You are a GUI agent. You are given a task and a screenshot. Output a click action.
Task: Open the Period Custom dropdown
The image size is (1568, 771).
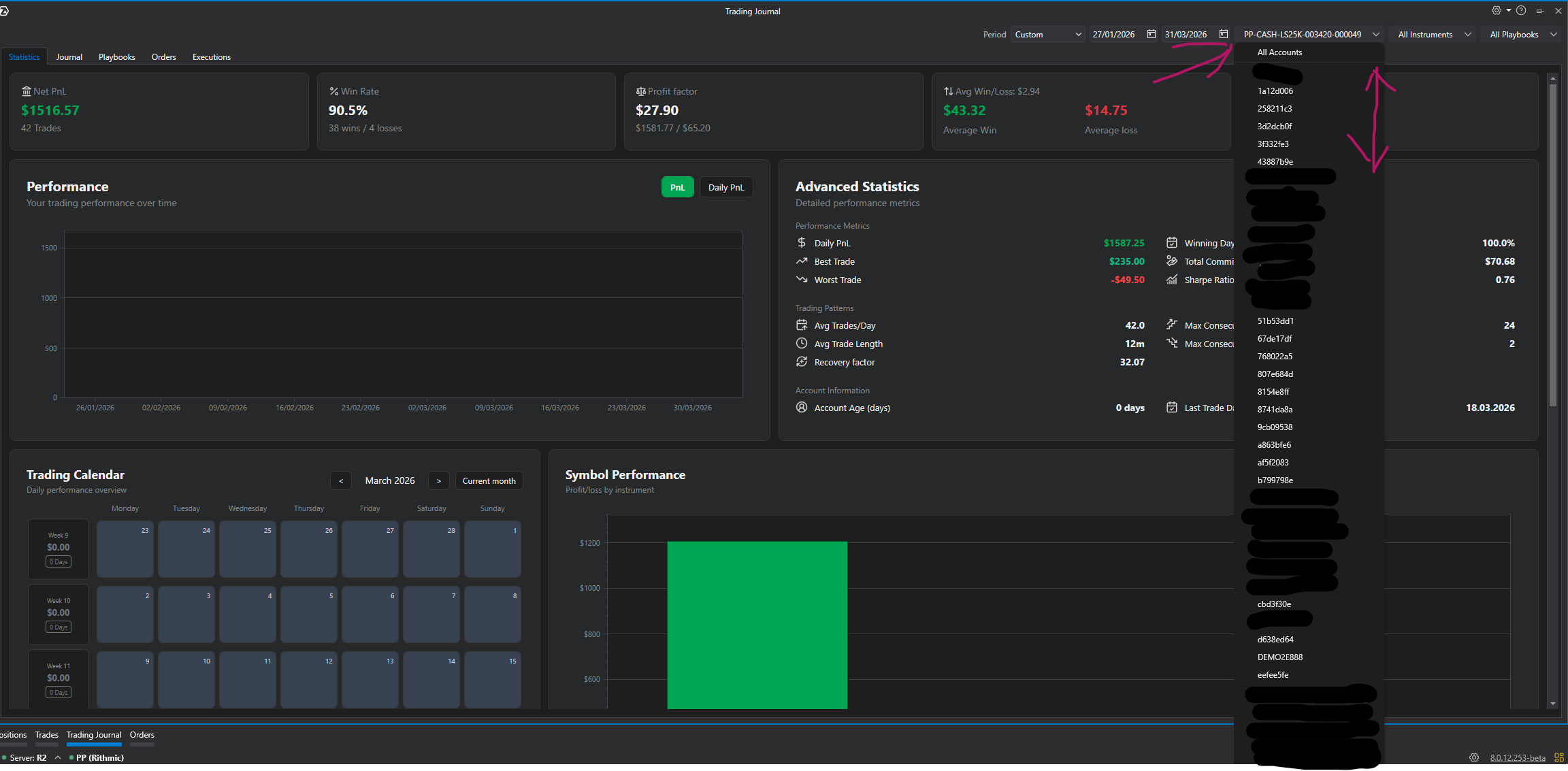coord(1048,34)
